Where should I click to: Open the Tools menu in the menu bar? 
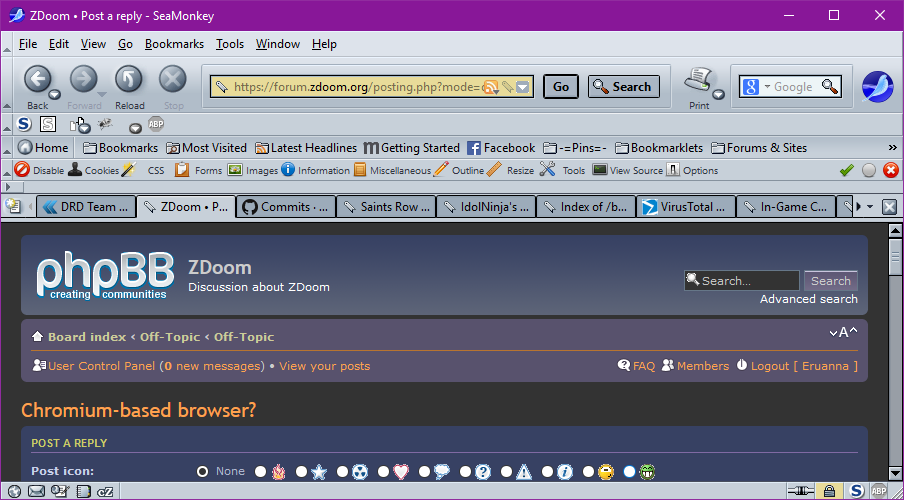click(230, 44)
